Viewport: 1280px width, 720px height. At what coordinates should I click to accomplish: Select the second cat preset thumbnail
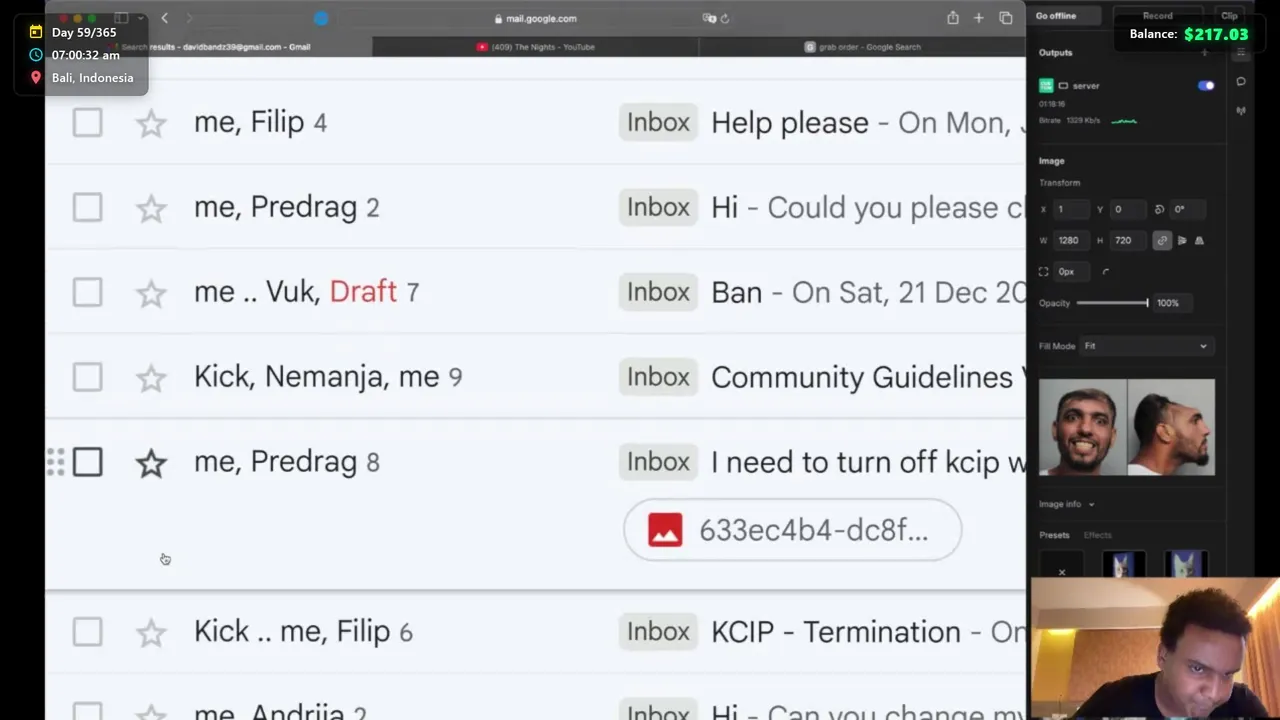tap(1186, 564)
